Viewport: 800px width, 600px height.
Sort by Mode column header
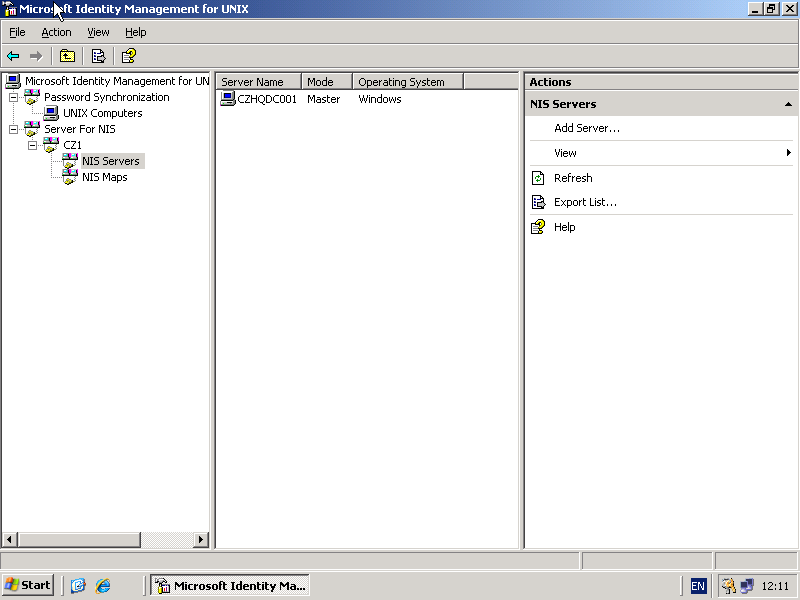pos(327,82)
